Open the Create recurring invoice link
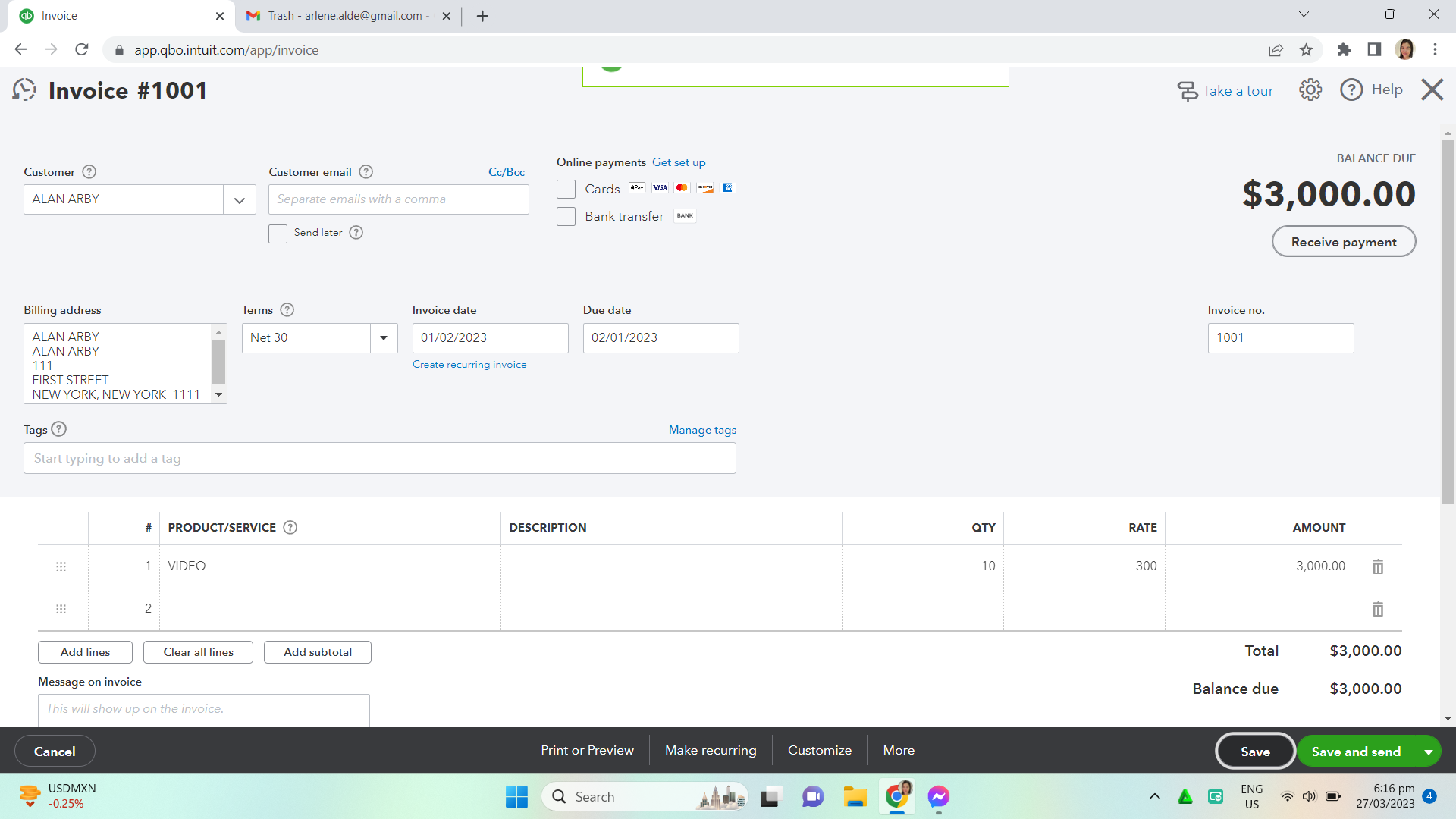The image size is (1456, 819). pos(469,365)
